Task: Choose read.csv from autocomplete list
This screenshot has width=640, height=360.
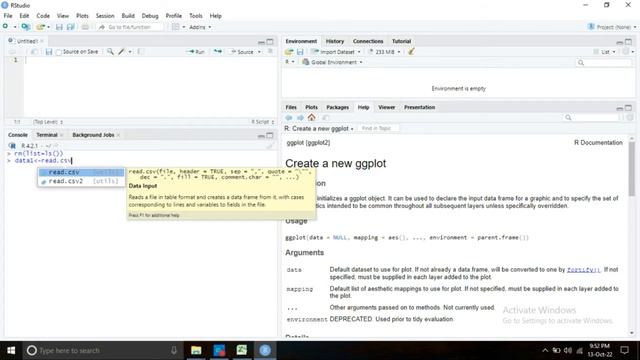Action: pos(81,172)
